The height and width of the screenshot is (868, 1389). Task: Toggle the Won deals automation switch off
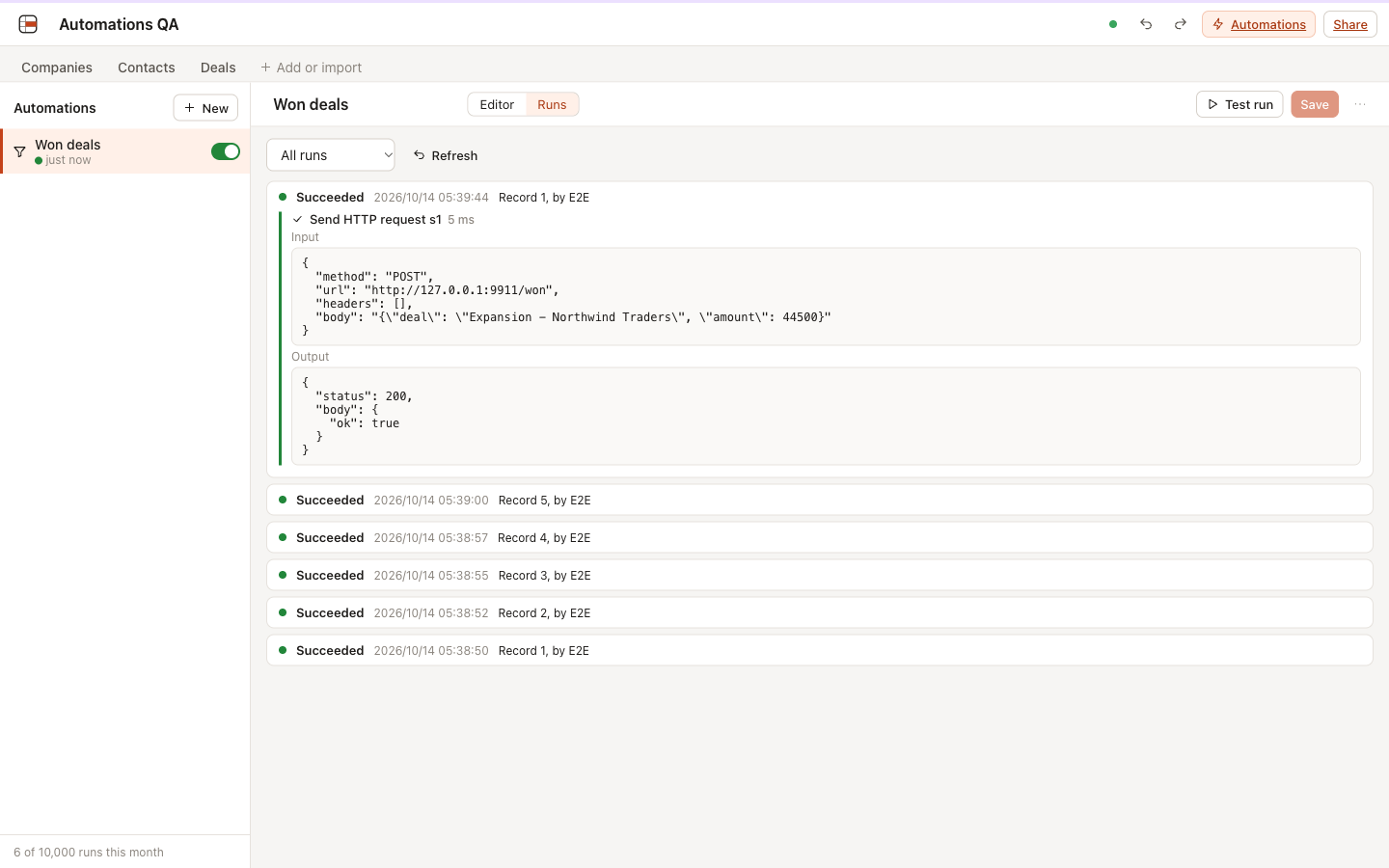pos(226,151)
